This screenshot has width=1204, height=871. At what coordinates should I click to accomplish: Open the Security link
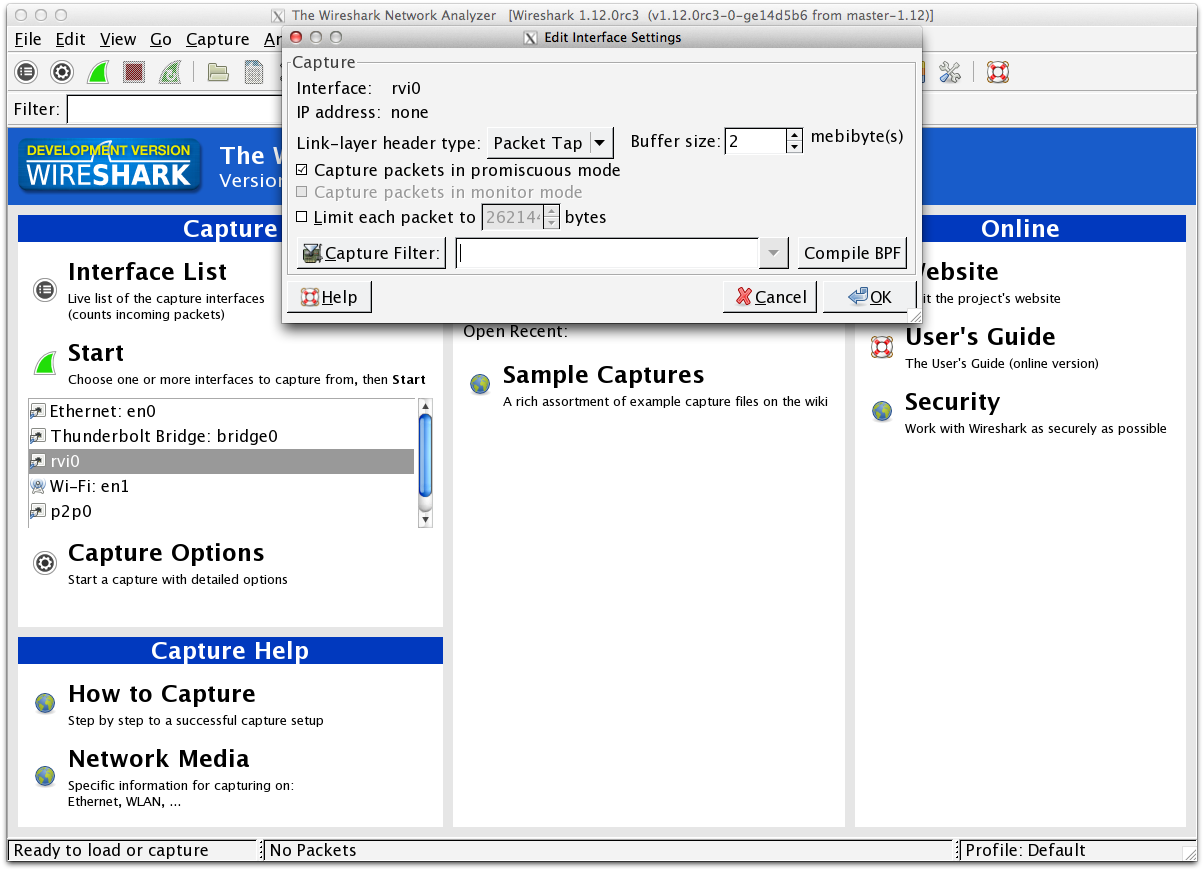952,402
